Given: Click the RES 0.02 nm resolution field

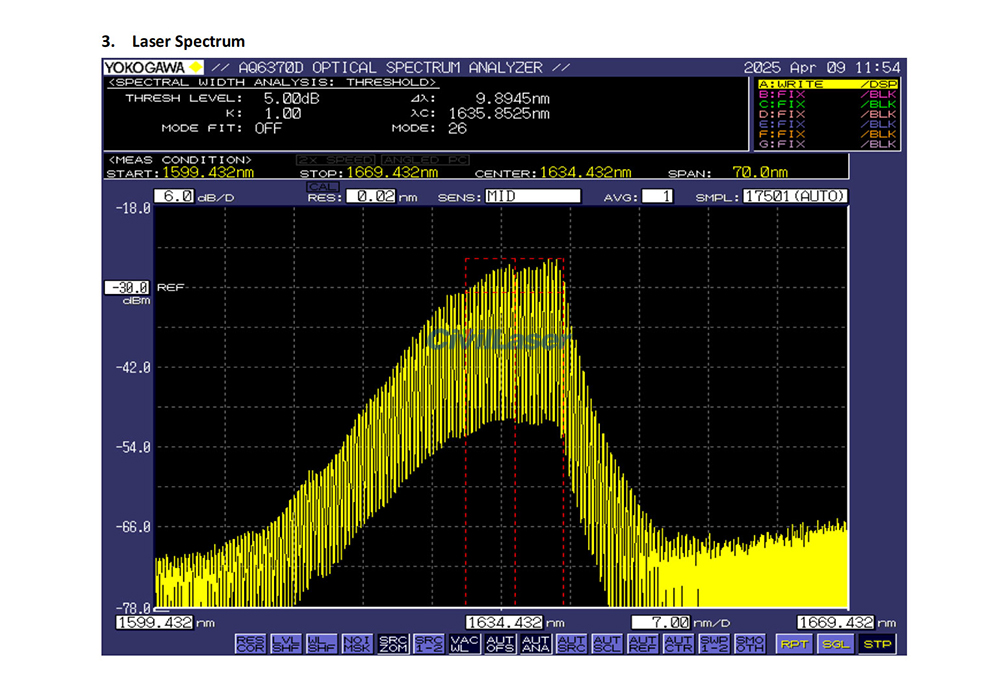Looking at the screenshot, I should pyautogui.click(x=370, y=197).
